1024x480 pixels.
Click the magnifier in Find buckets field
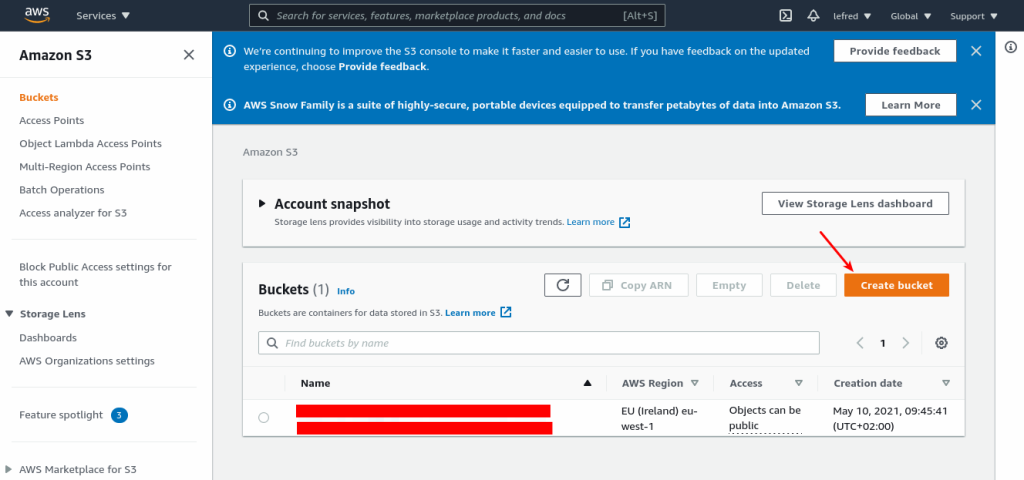tap(272, 343)
